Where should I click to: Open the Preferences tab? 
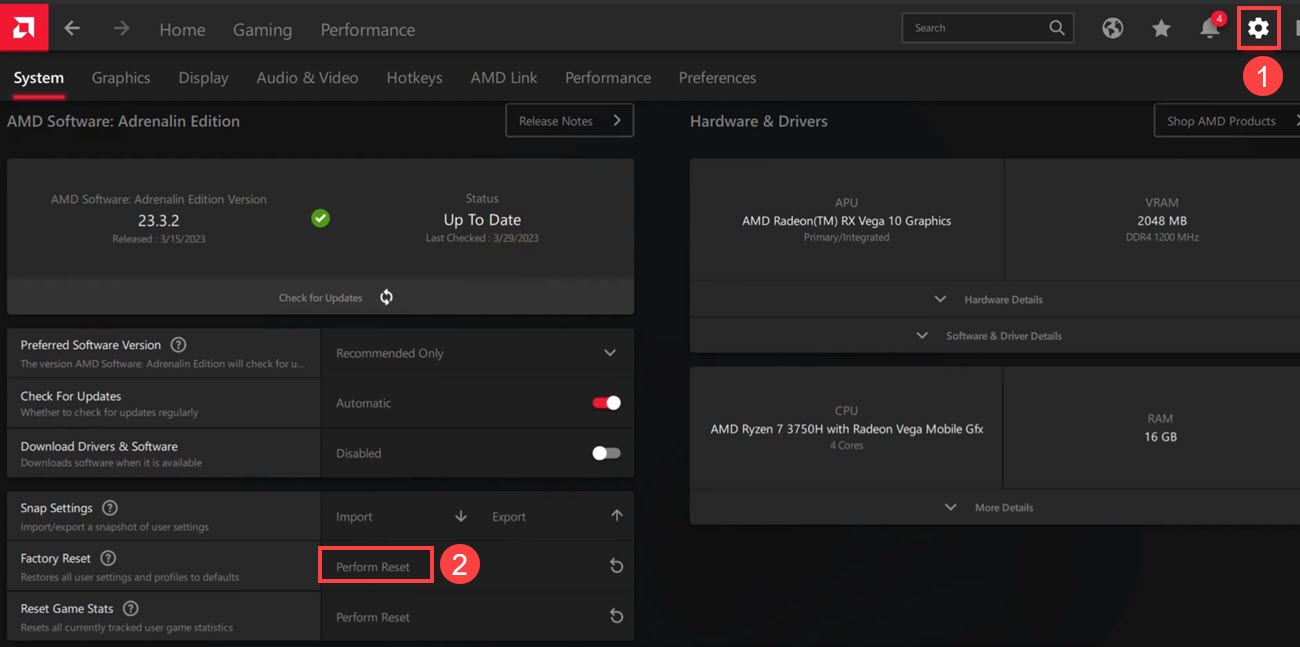click(x=717, y=78)
